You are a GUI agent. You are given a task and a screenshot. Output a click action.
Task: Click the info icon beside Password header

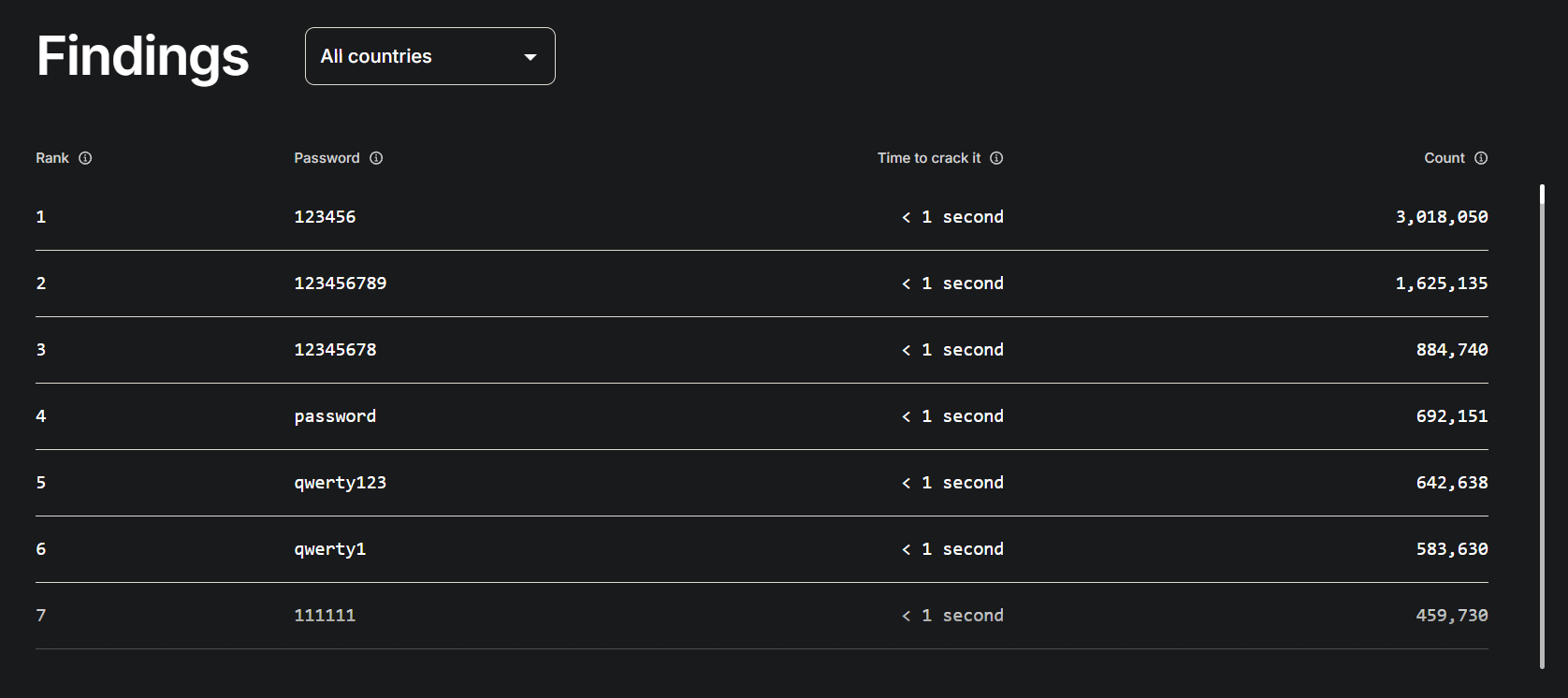pos(376,158)
